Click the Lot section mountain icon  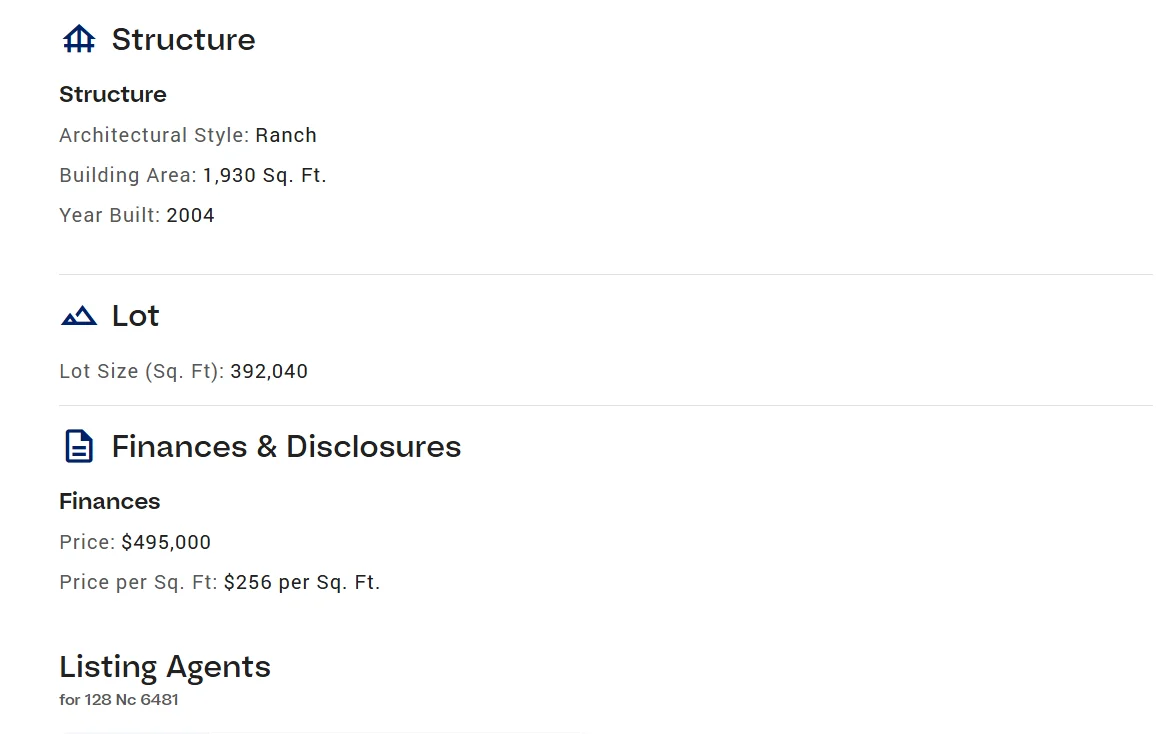tap(79, 317)
